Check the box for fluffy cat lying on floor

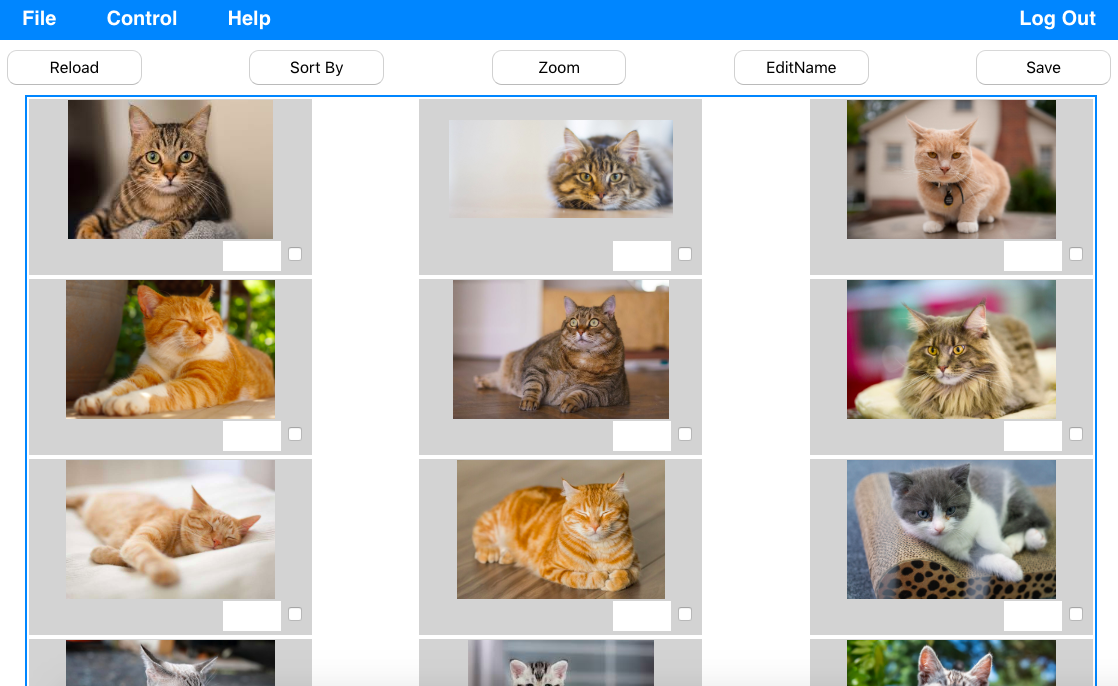click(685, 254)
